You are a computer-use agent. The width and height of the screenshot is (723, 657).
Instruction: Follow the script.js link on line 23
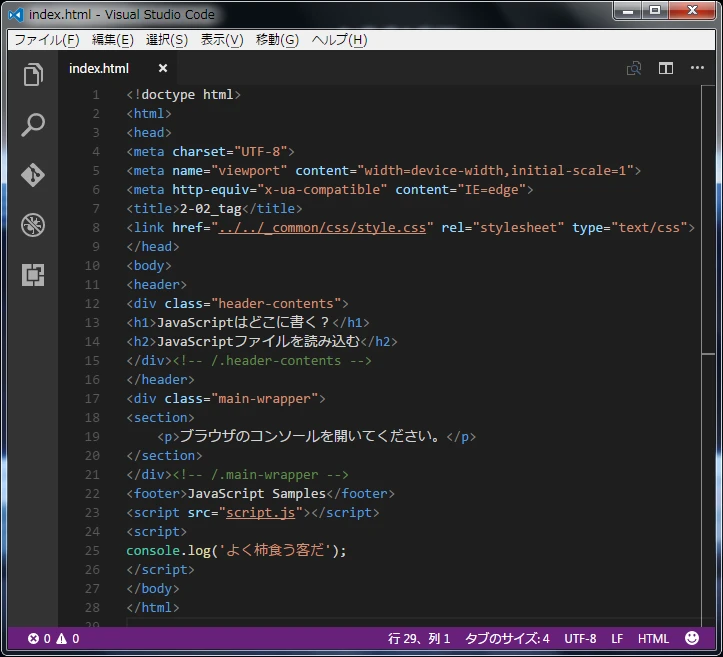pos(261,513)
